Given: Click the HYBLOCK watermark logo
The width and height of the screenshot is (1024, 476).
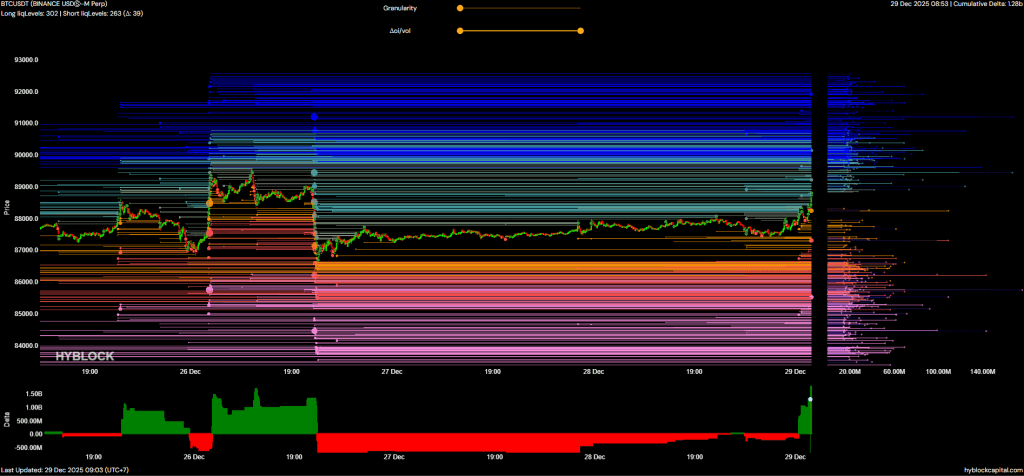Looking at the screenshot, I should coord(83,356).
